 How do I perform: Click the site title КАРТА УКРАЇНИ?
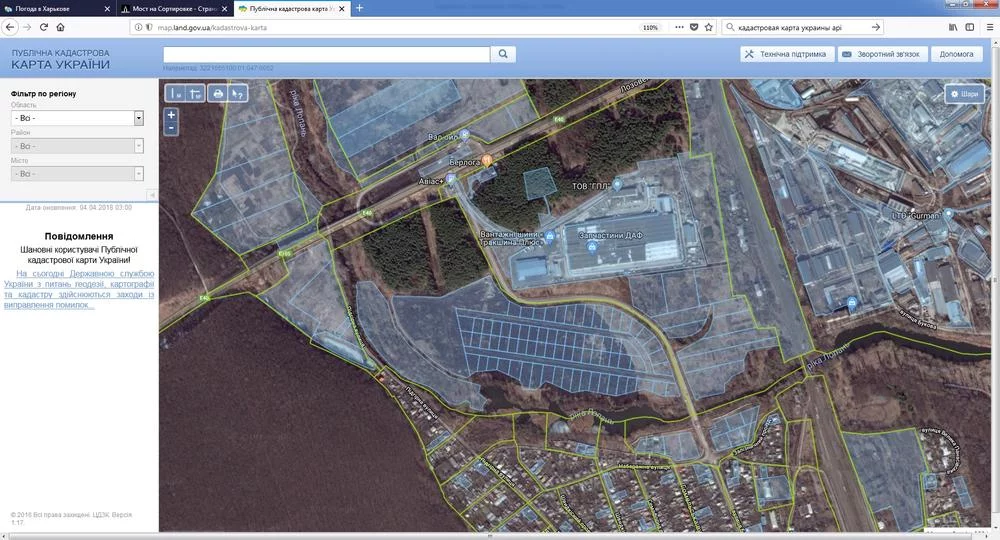pos(61,64)
